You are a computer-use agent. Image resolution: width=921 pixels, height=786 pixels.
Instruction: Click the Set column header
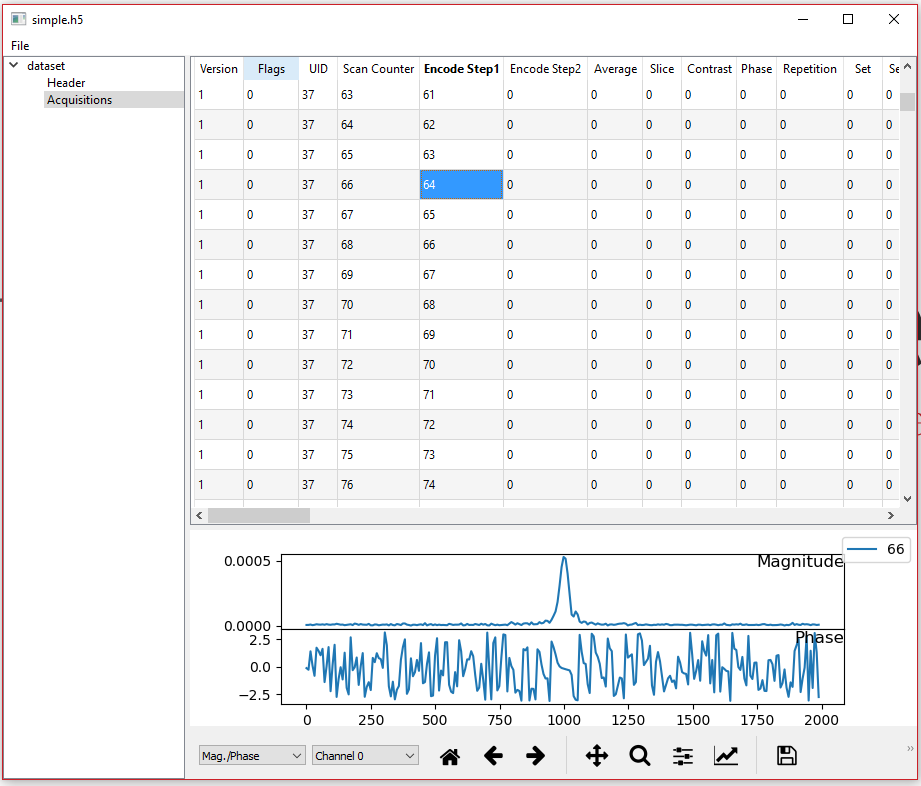pos(863,69)
